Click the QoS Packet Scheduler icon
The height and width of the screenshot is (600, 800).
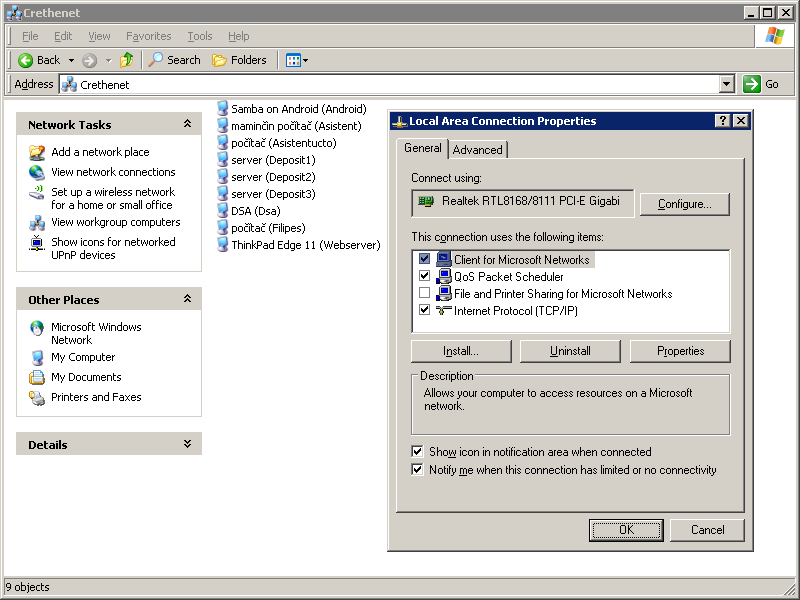tap(444, 277)
